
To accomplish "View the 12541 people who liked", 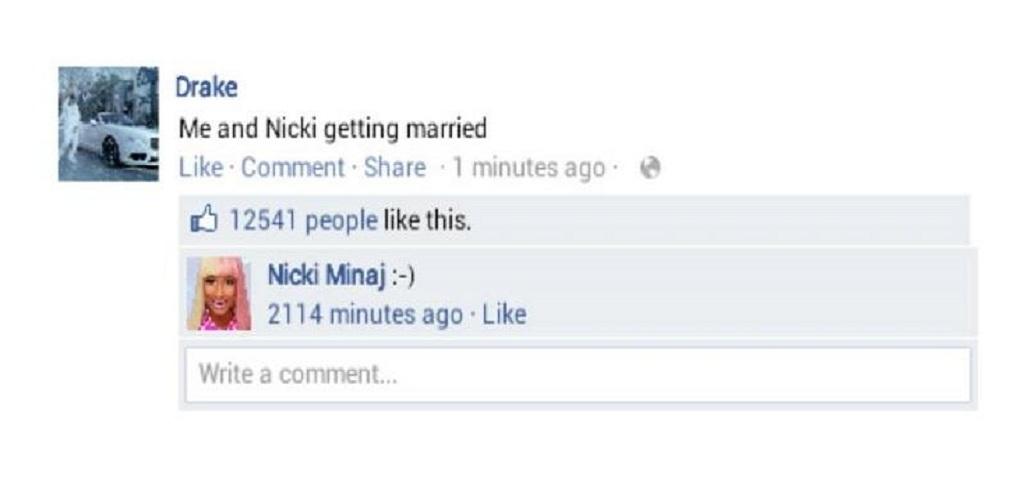I will point(303,221).
